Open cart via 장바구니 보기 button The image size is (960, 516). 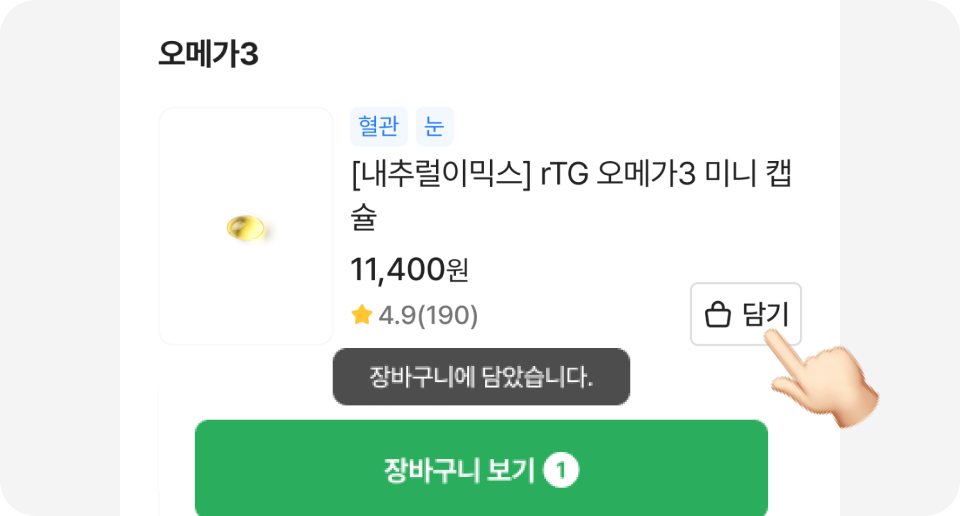481,468
